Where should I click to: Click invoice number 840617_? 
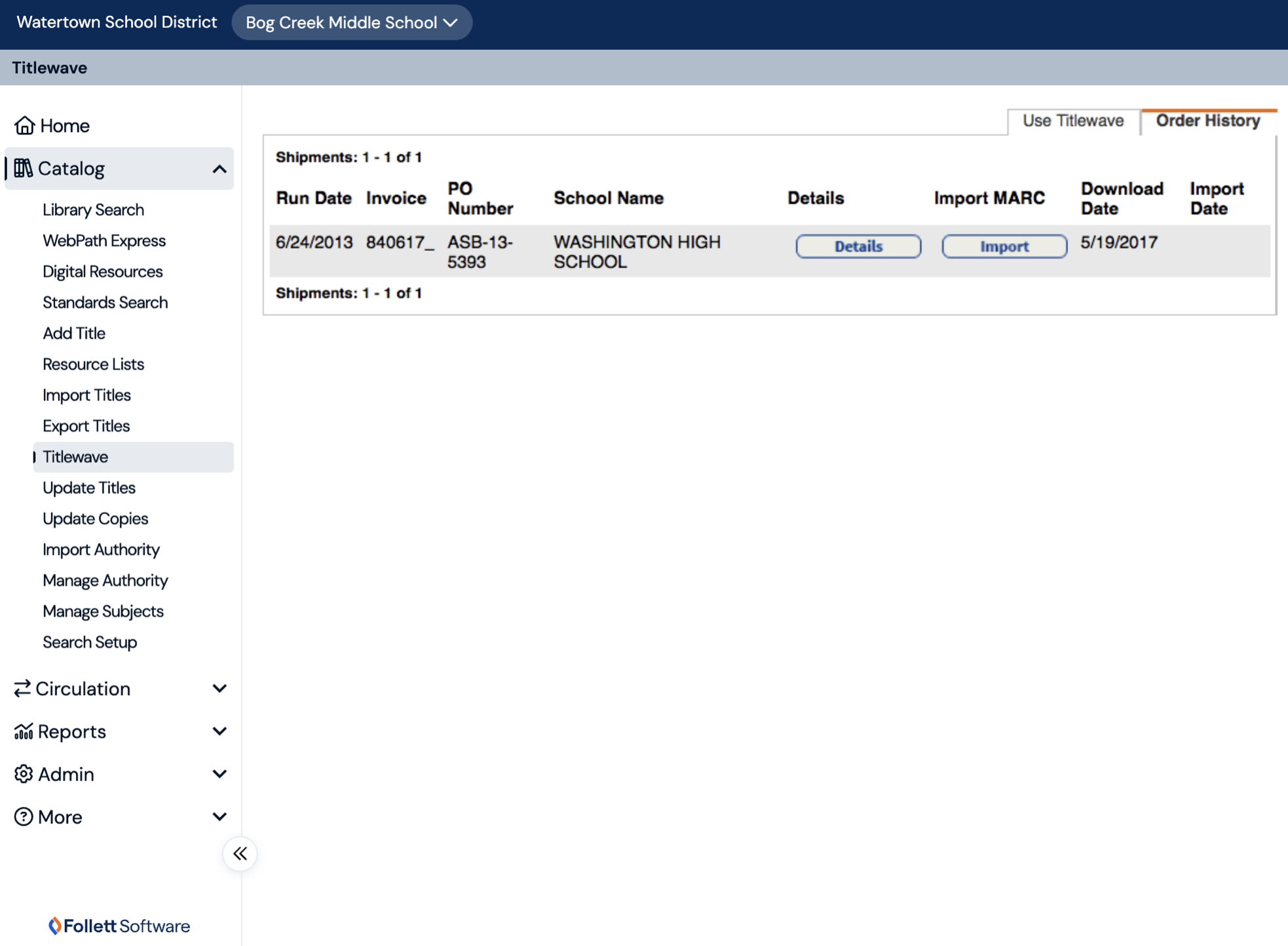400,242
